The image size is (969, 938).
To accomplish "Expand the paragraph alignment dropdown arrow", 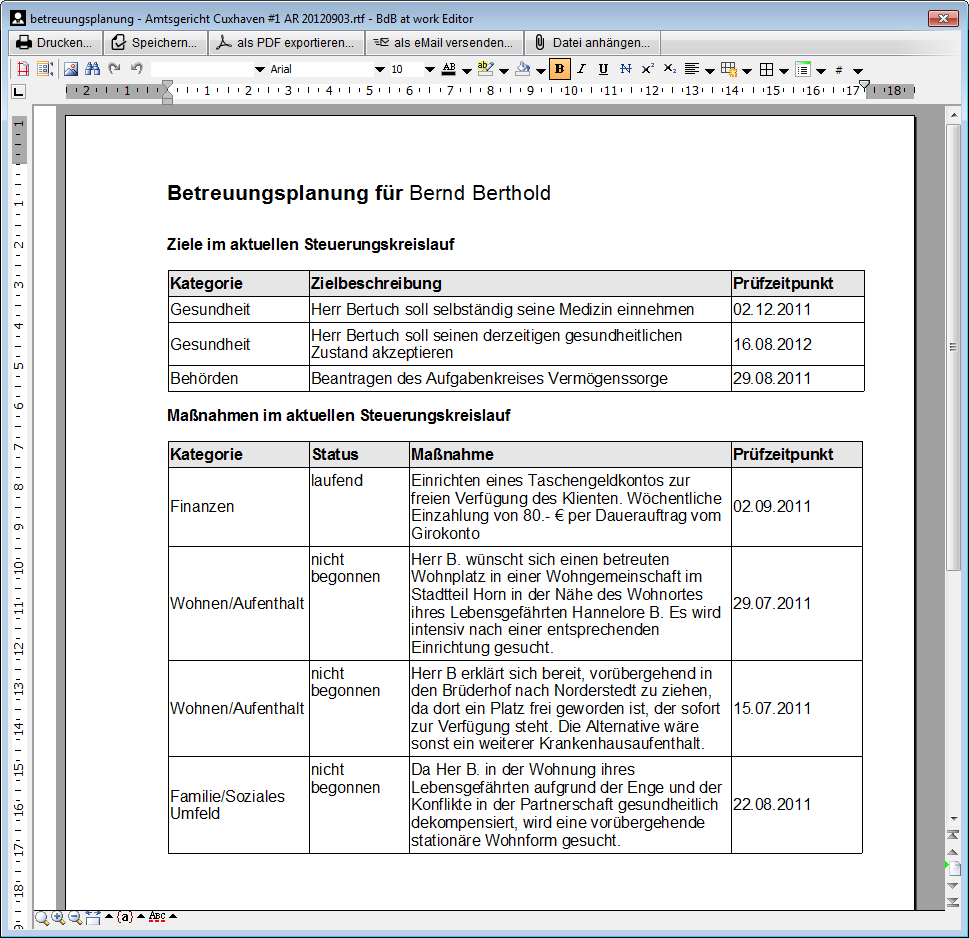I will (x=709, y=70).
